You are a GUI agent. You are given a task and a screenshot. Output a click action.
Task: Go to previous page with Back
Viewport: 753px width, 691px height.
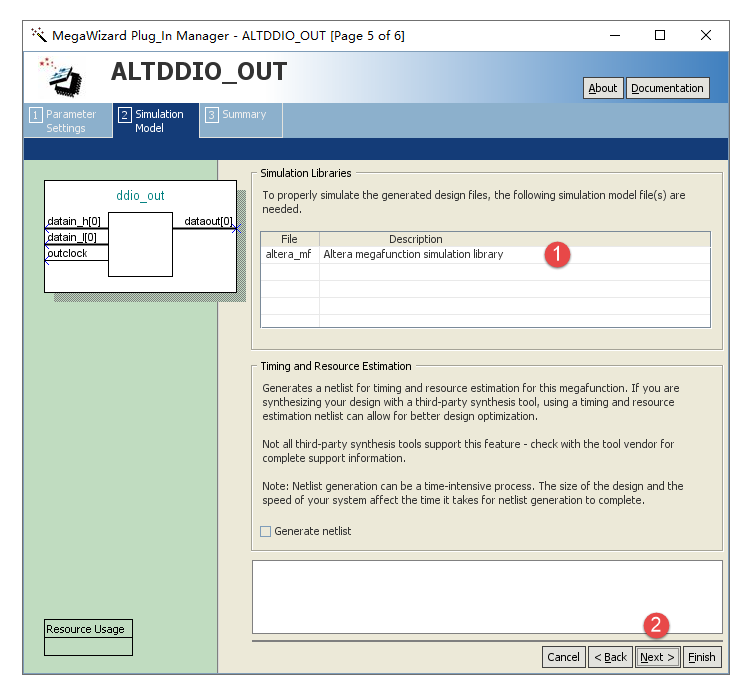[x=610, y=657]
